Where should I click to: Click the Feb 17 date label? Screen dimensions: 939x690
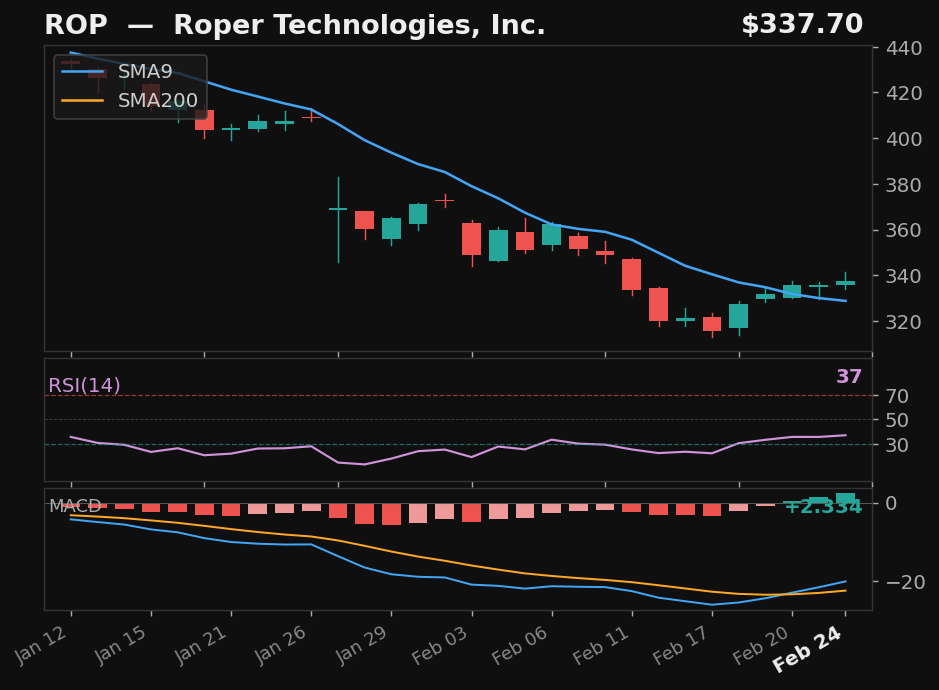click(681, 644)
